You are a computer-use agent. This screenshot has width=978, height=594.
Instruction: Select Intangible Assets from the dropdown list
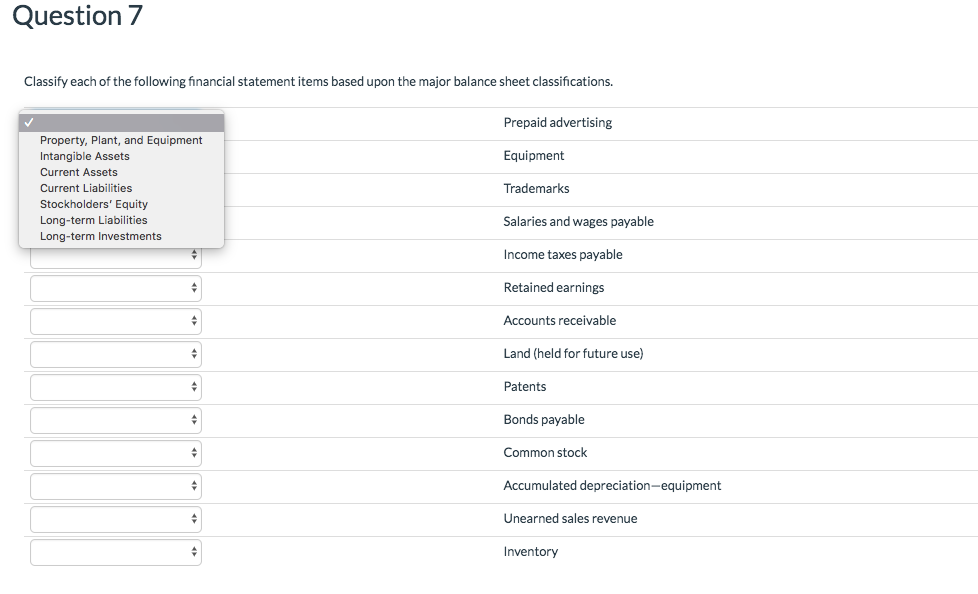[121, 157]
